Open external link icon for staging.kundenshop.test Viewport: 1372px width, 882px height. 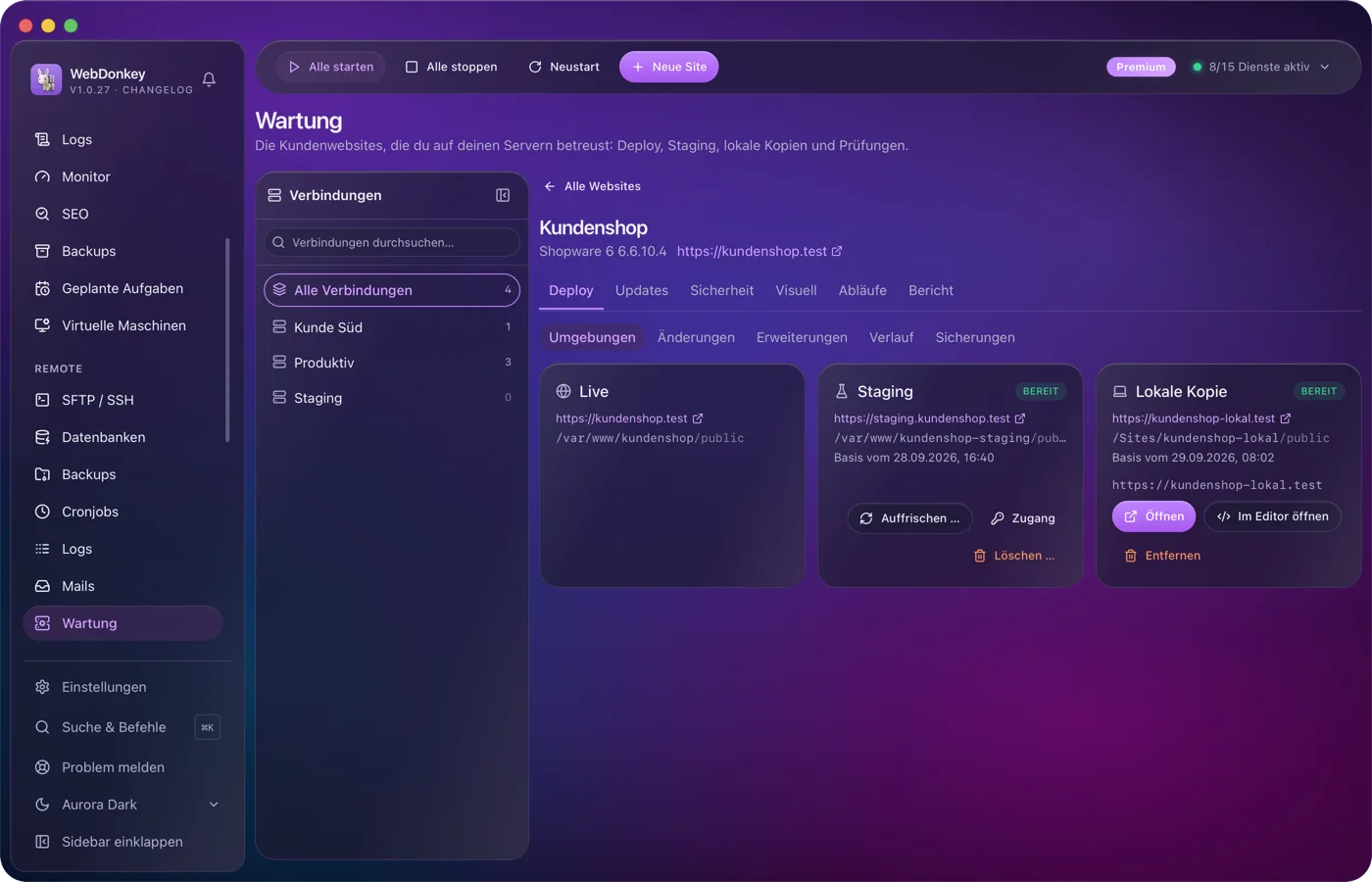(1020, 418)
